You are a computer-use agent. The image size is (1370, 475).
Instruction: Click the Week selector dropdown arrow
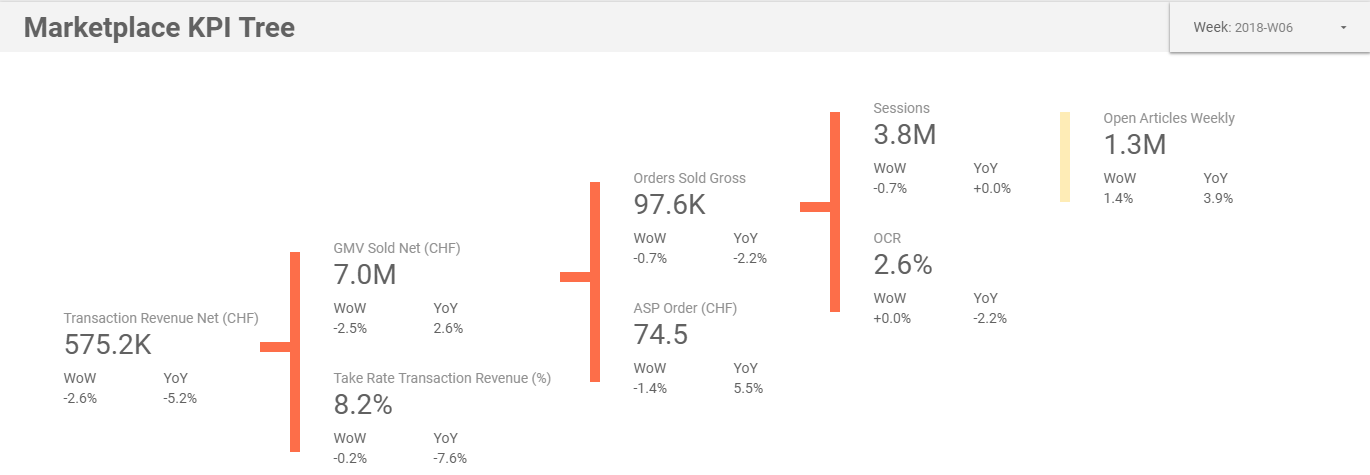pyautogui.click(x=1343, y=28)
